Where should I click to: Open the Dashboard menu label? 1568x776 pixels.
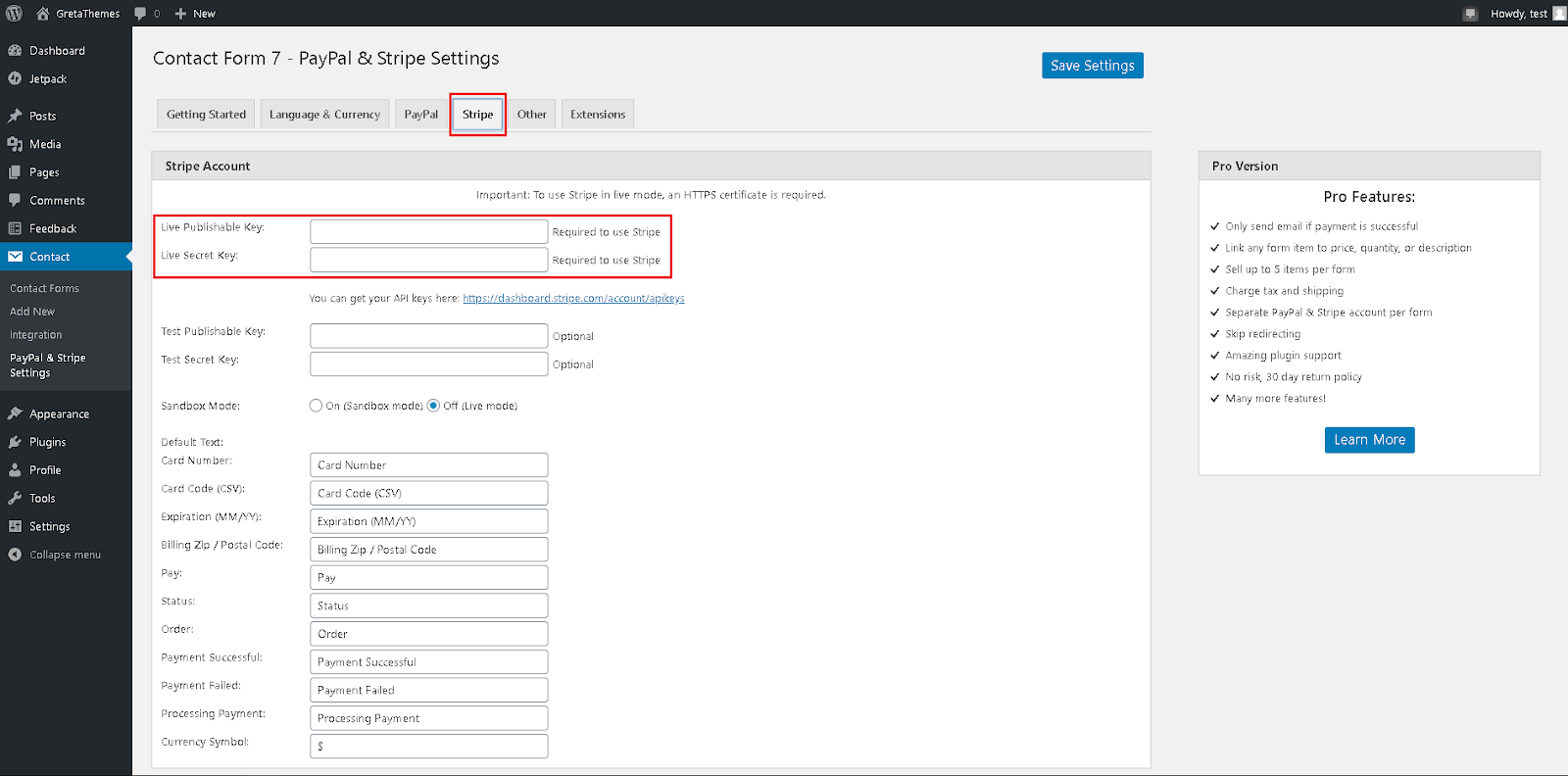(x=57, y=51)
